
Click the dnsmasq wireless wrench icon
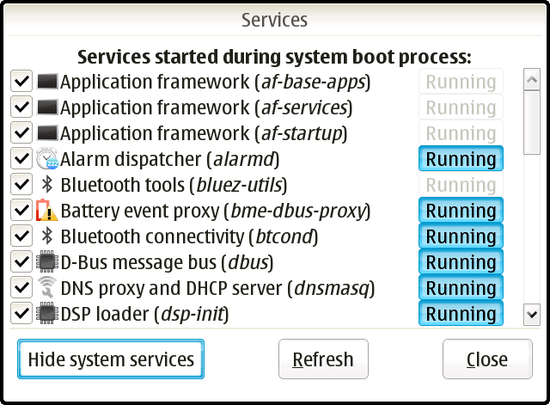pyautogui.click(x=47, y=288)
